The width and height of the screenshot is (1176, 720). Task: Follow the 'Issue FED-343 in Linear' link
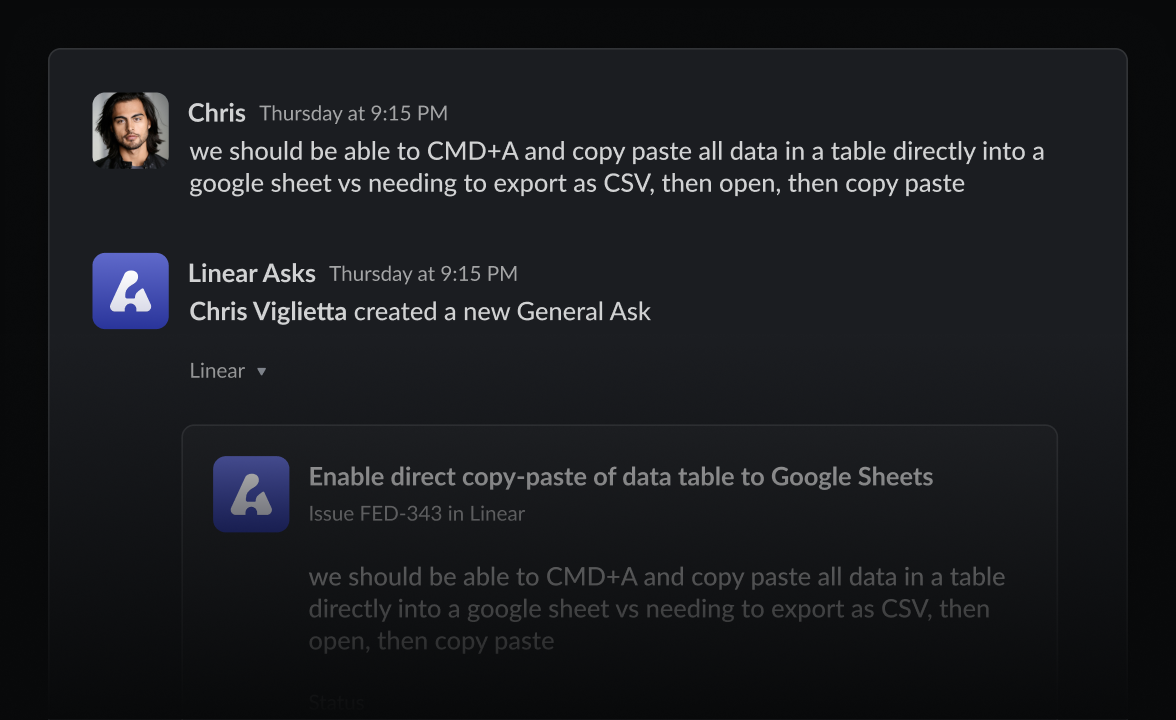tap(417, 513)
